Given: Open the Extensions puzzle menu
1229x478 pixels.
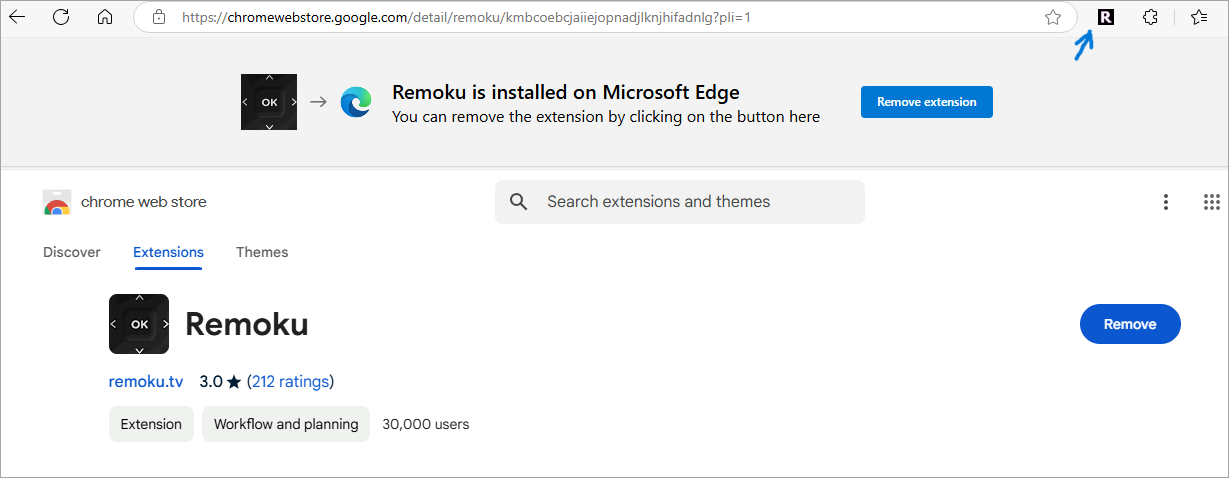Looking at the screenshot, I should (x=1151, y=17).
